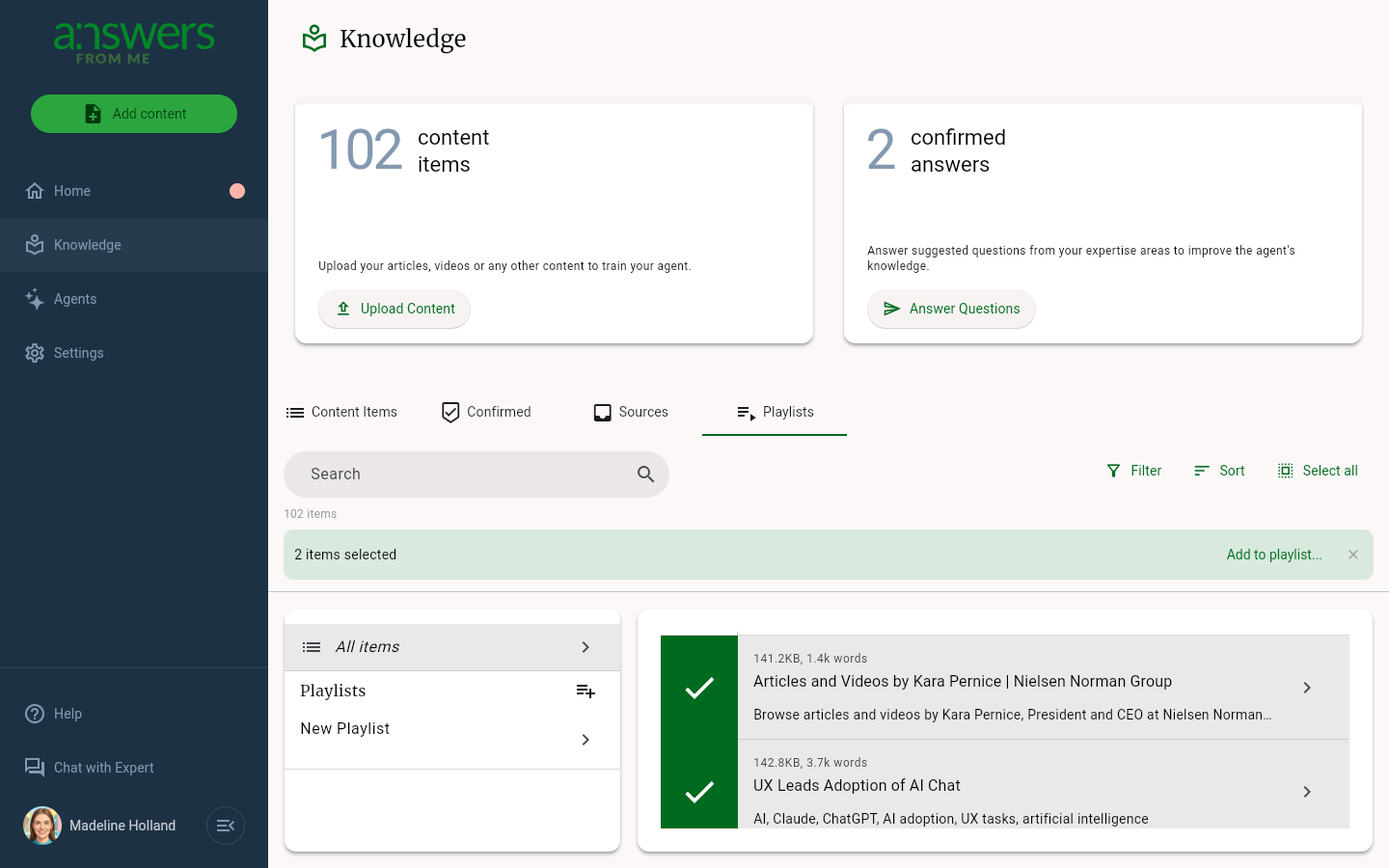Dismiss the selection bar with X
The width and height of the screenshot is (1389, 868).
pos(1353,555)
